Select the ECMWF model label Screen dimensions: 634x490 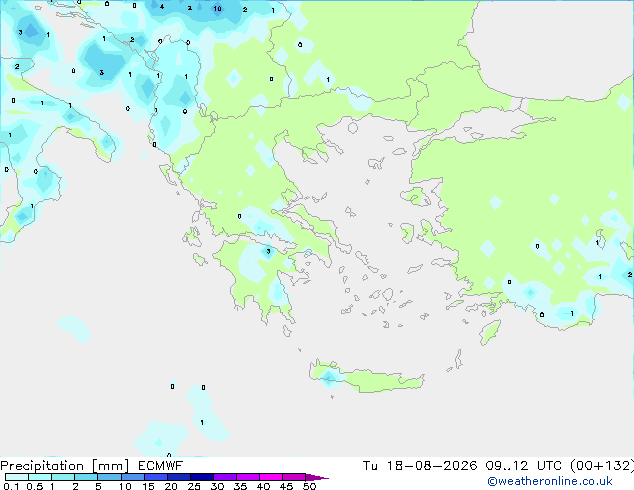coord(161,466)
